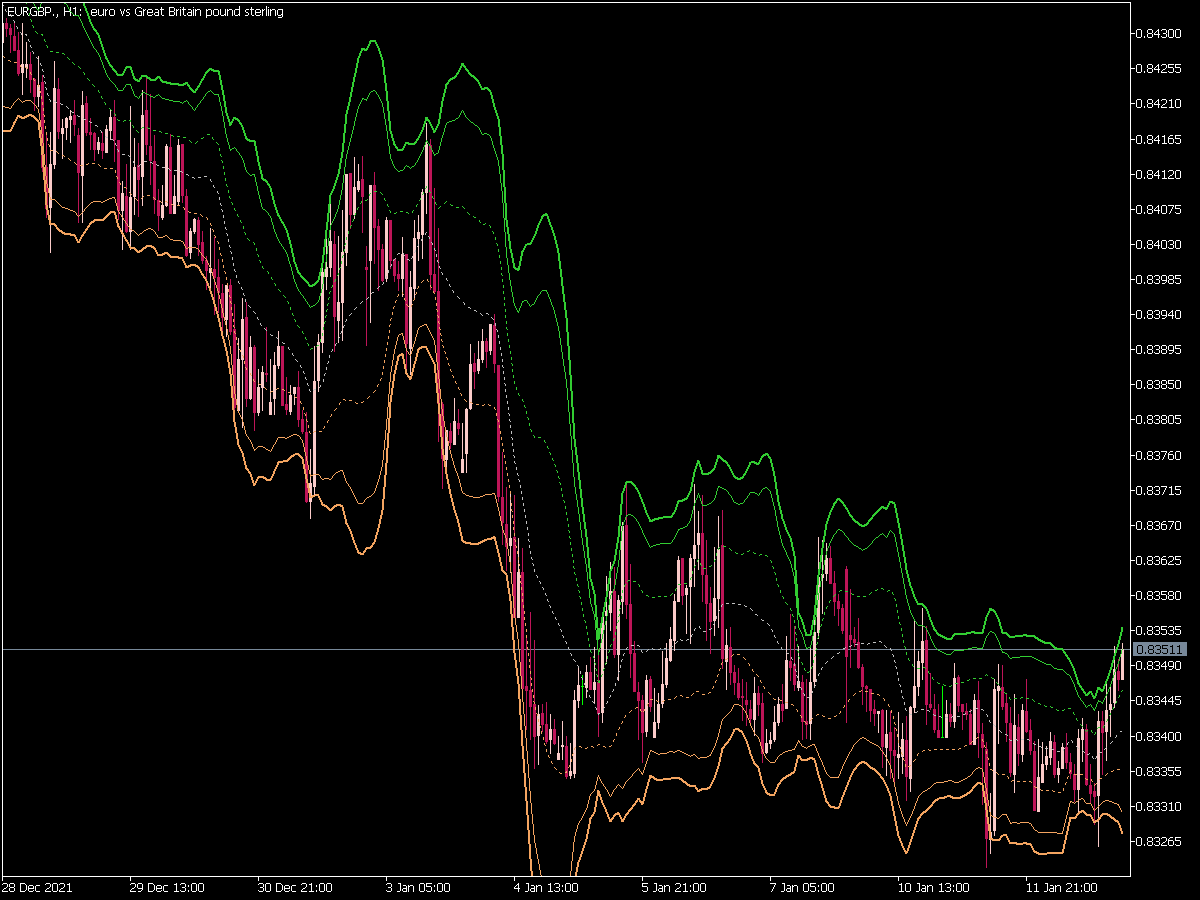Select the current price tag 0.83511

(x=1160, y=649)
